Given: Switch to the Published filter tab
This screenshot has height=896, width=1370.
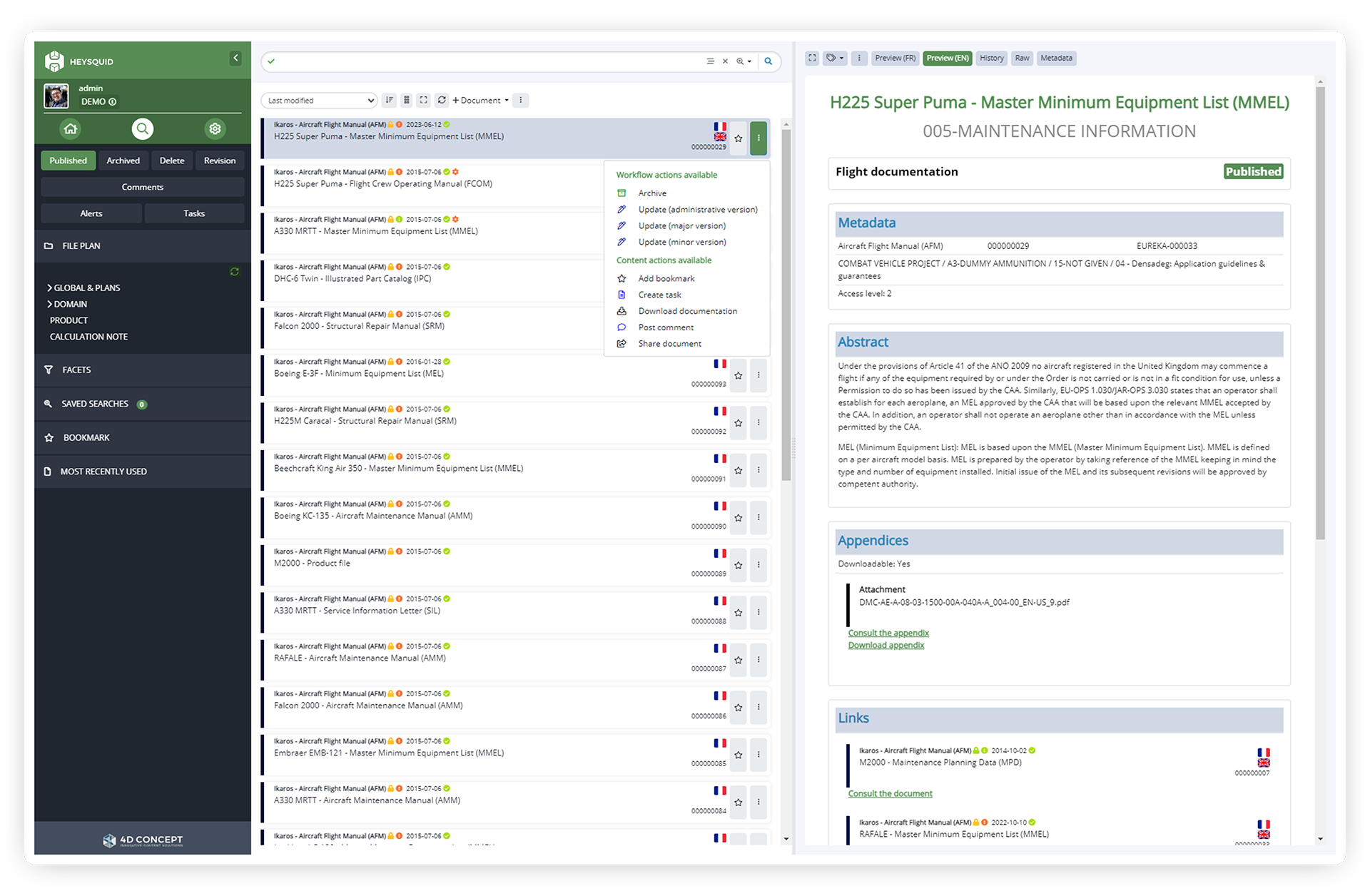Looking at the screenshot, I should (68, 161).
